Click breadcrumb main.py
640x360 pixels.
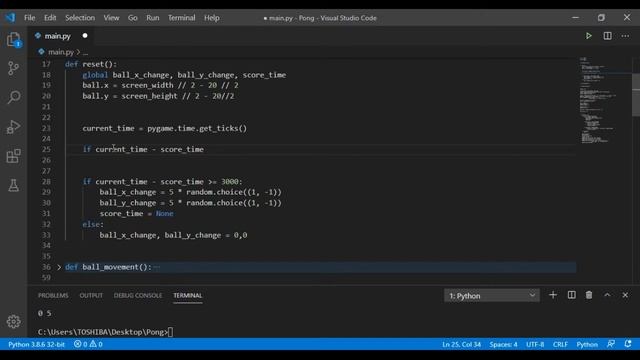tap(60, 52)
